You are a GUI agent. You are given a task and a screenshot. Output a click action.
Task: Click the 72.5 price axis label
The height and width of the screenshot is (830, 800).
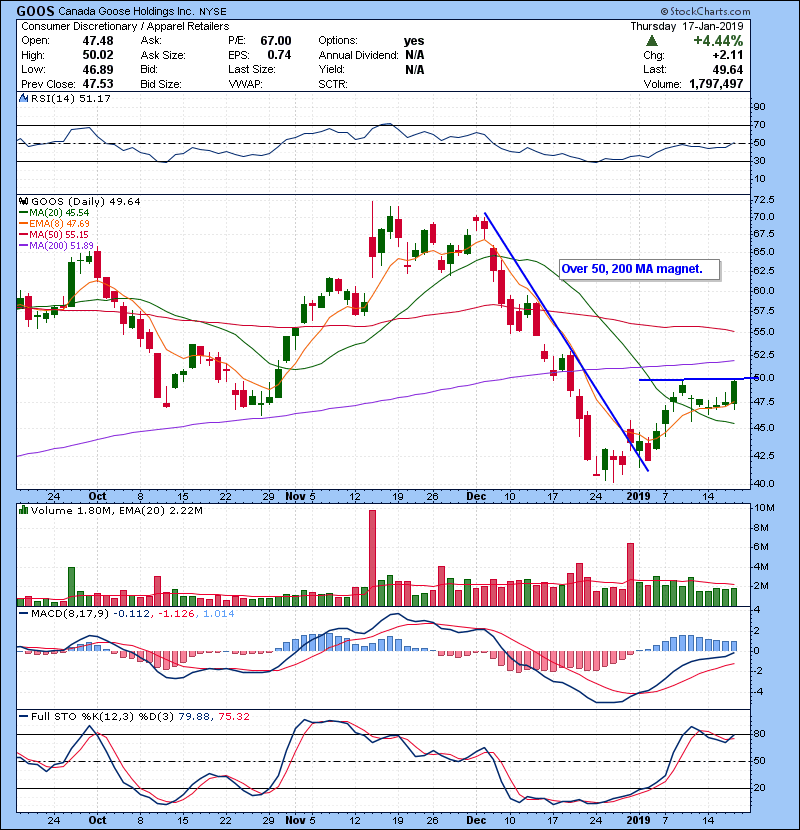(763, 200)
